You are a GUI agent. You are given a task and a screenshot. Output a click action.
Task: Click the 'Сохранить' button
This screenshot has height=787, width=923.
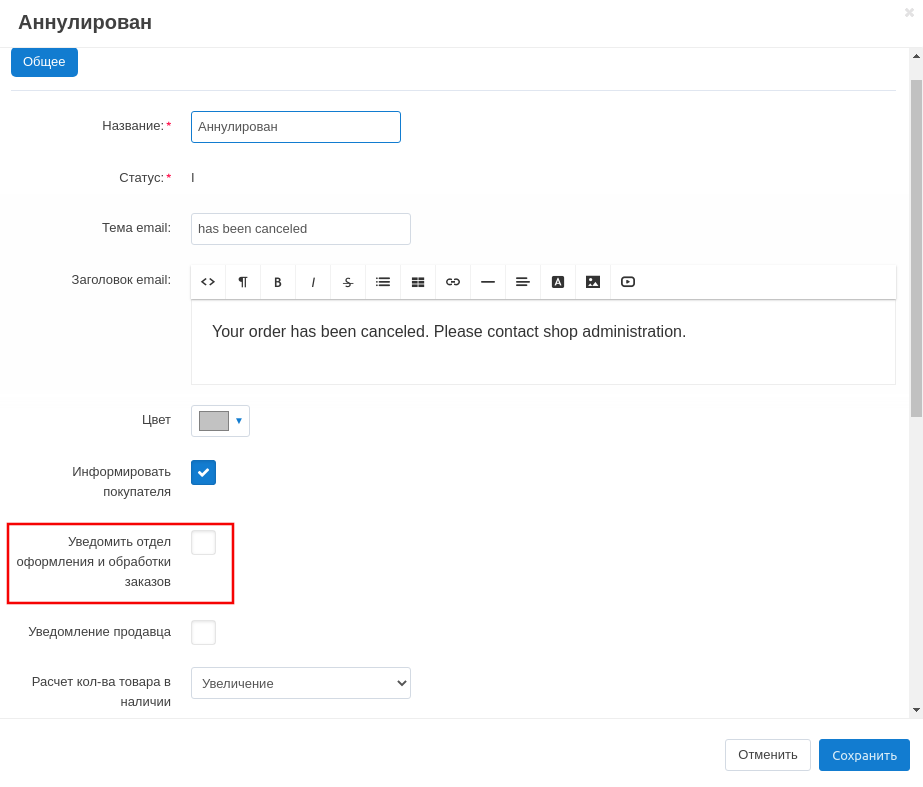pos(864,755)
